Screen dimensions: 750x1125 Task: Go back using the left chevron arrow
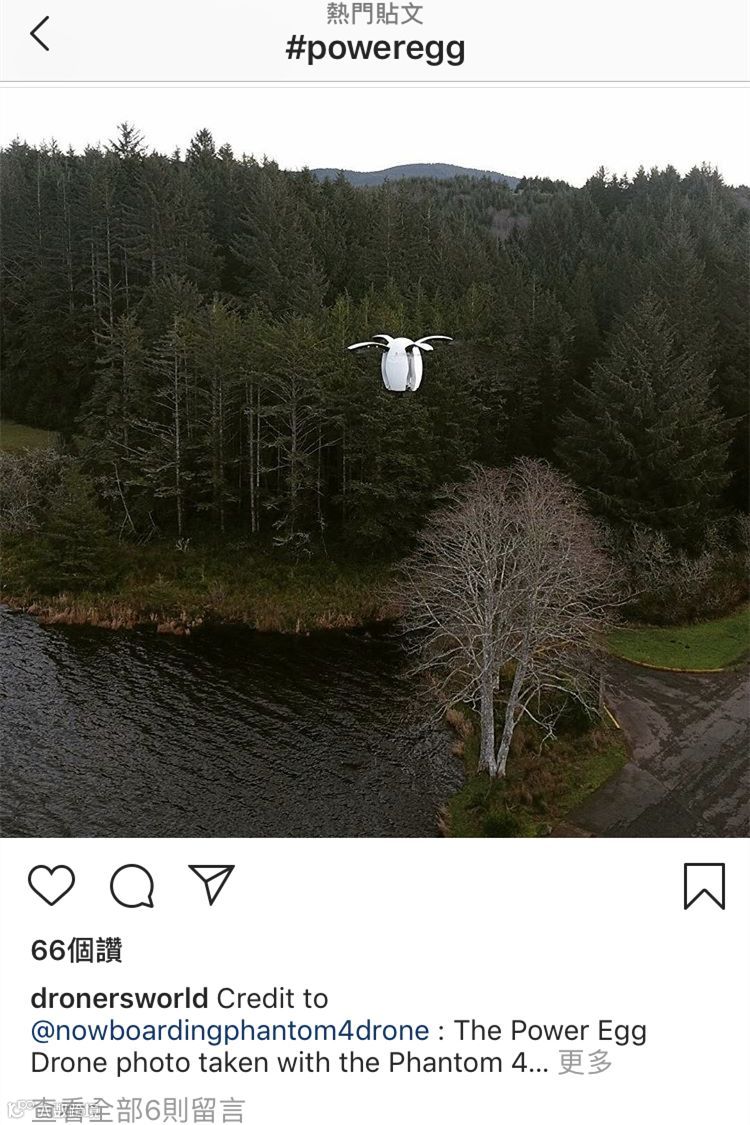(40, 33)
